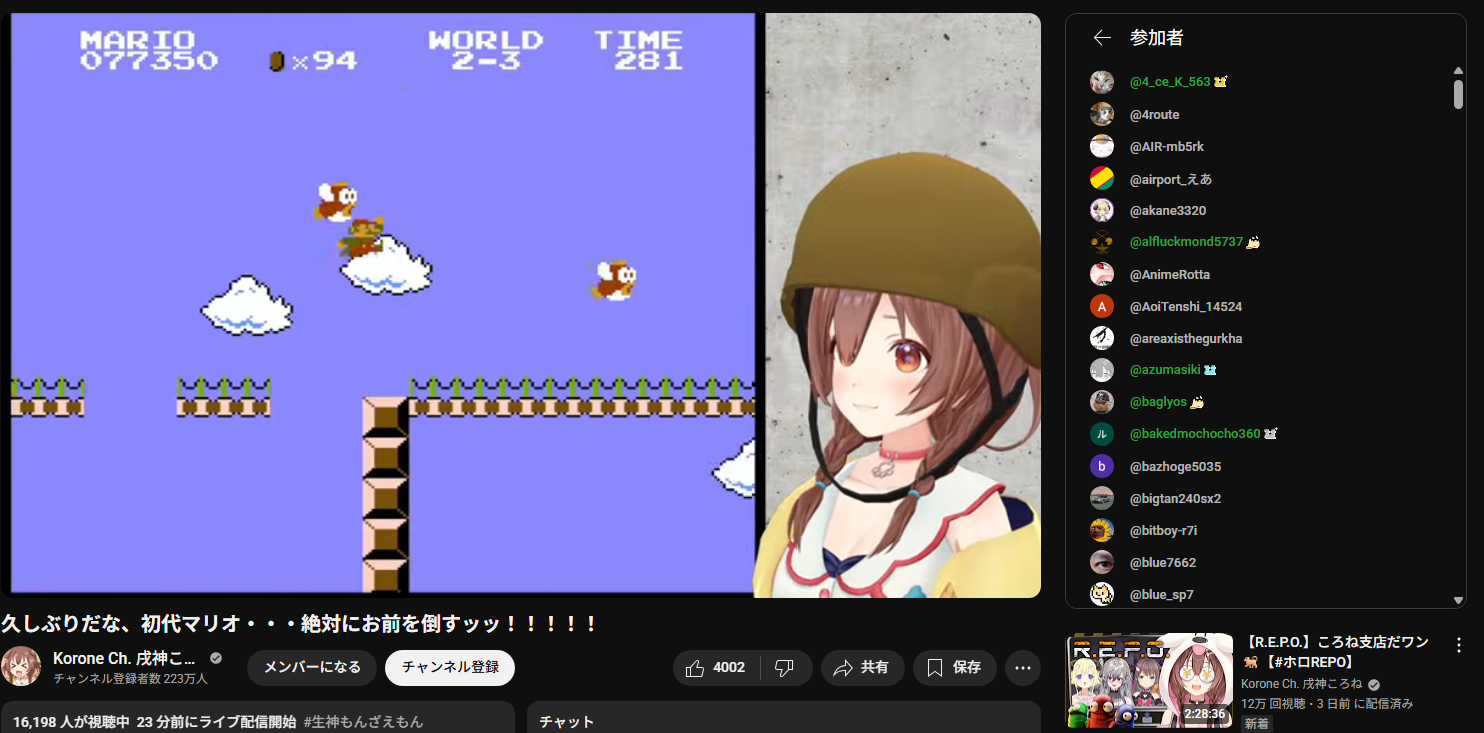Dislike the video with thumbs down
This screenshot has width=1484, height=733.
pos(785,668)
